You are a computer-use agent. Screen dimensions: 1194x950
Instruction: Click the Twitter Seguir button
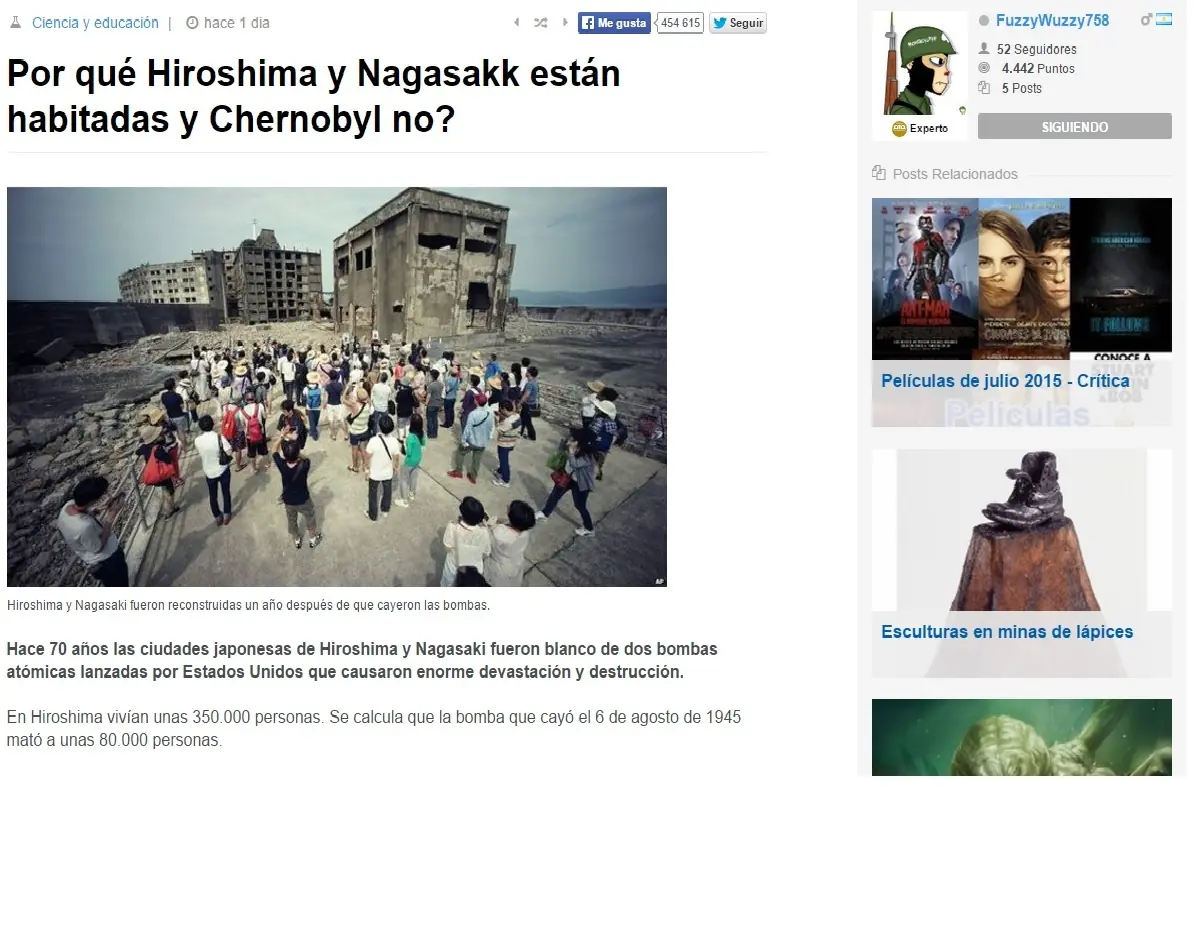pos(738,23)
